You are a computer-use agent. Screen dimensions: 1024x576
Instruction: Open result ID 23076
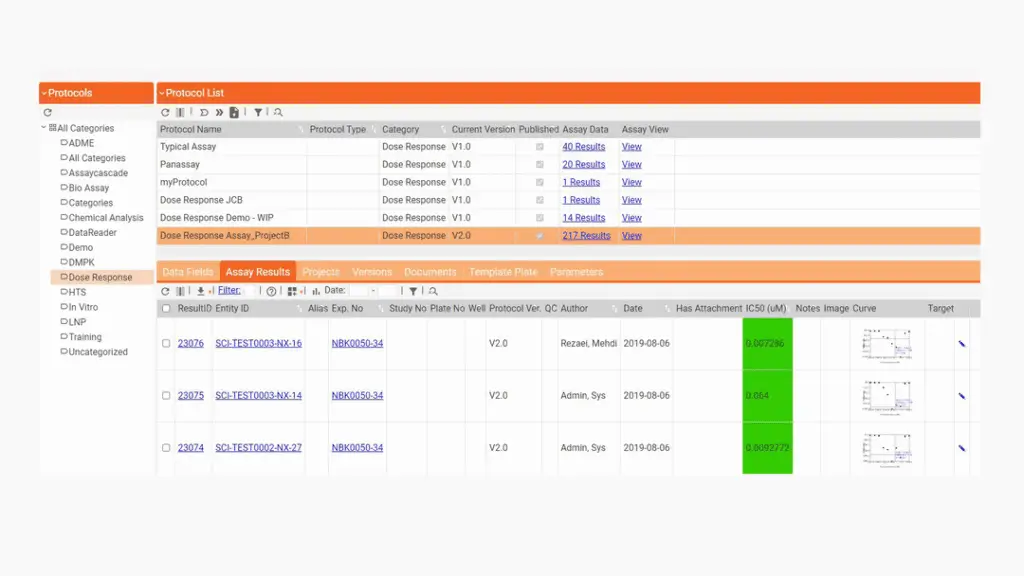tap(191, 344)
